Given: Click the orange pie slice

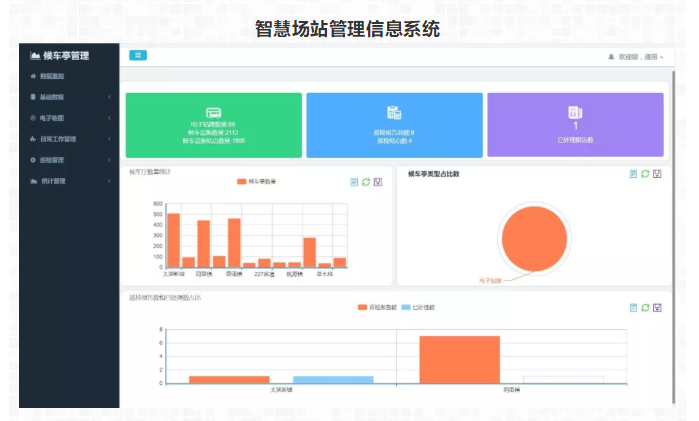Looking at the screenshot, I should [534, 239].
